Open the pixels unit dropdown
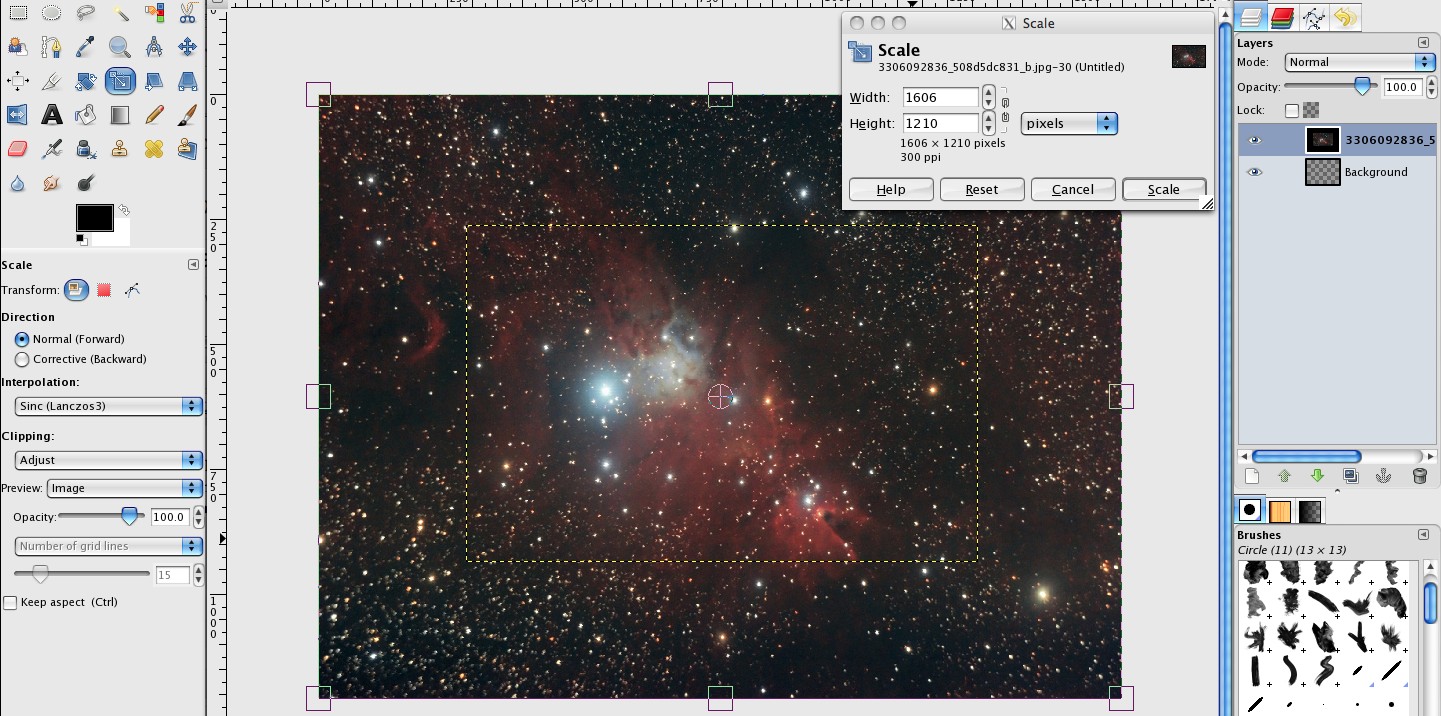1441x716 pixels. (1069, 124)
